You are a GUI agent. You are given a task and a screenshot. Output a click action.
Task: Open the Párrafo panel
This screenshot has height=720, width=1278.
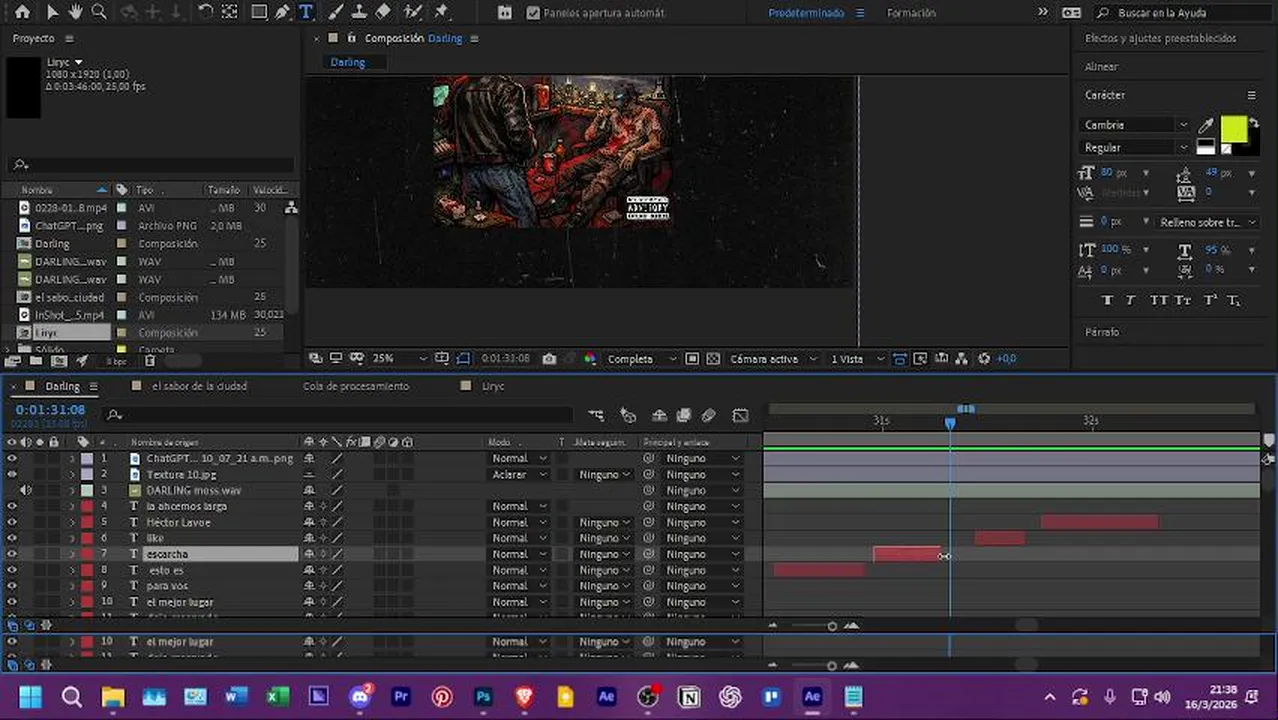tap(1102, 331)
